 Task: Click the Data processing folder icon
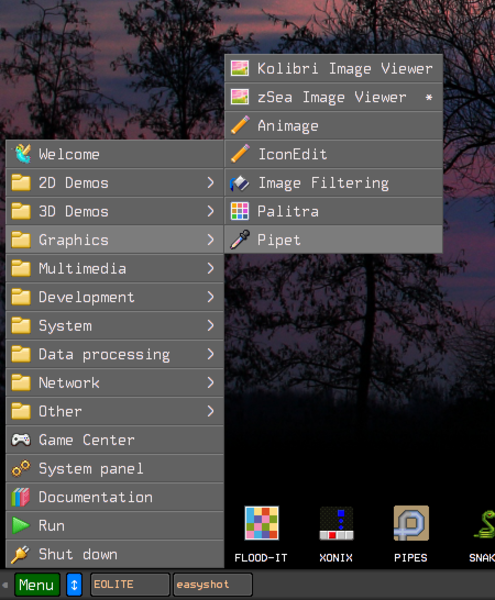click(x=21, y=354)
